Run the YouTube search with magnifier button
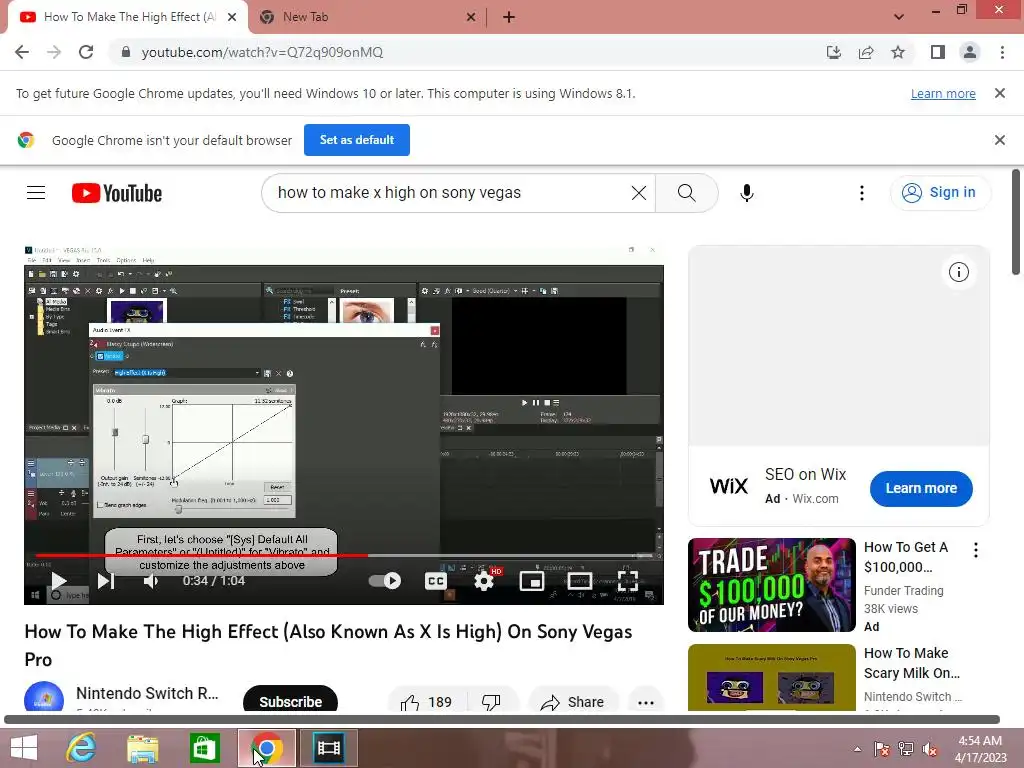Screen dimensions: 1024x768 click(686, 193)
